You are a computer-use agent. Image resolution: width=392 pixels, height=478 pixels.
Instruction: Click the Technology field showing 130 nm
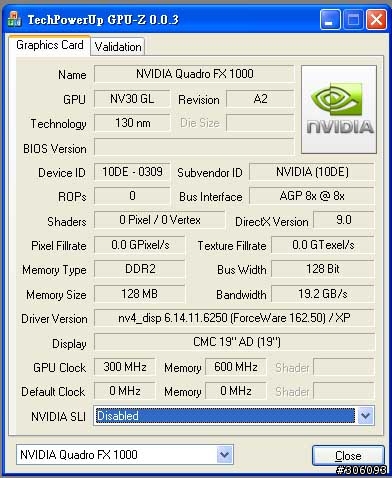[x=132, y=123]
